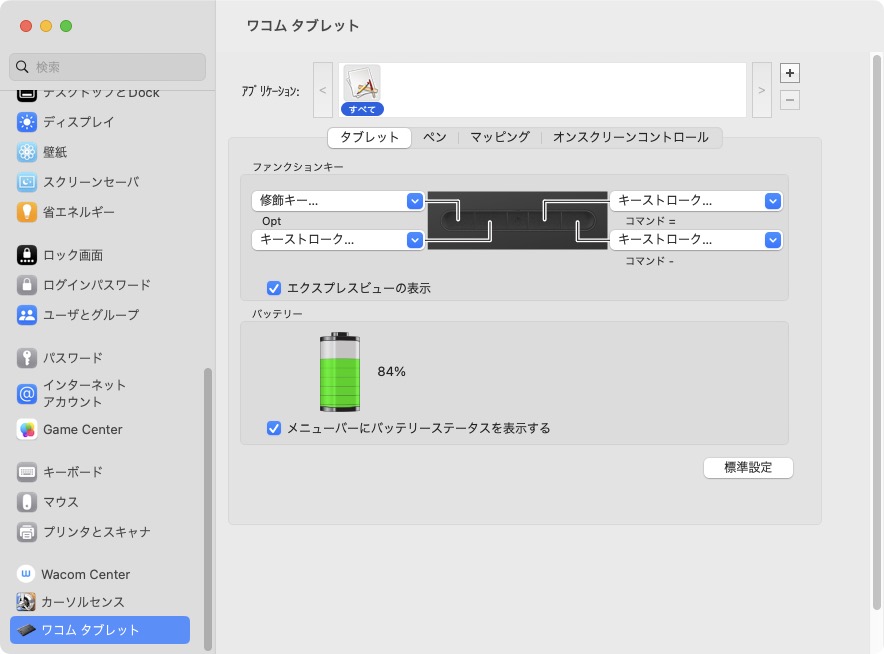Click the パスワード key icon

coord(26,357)
